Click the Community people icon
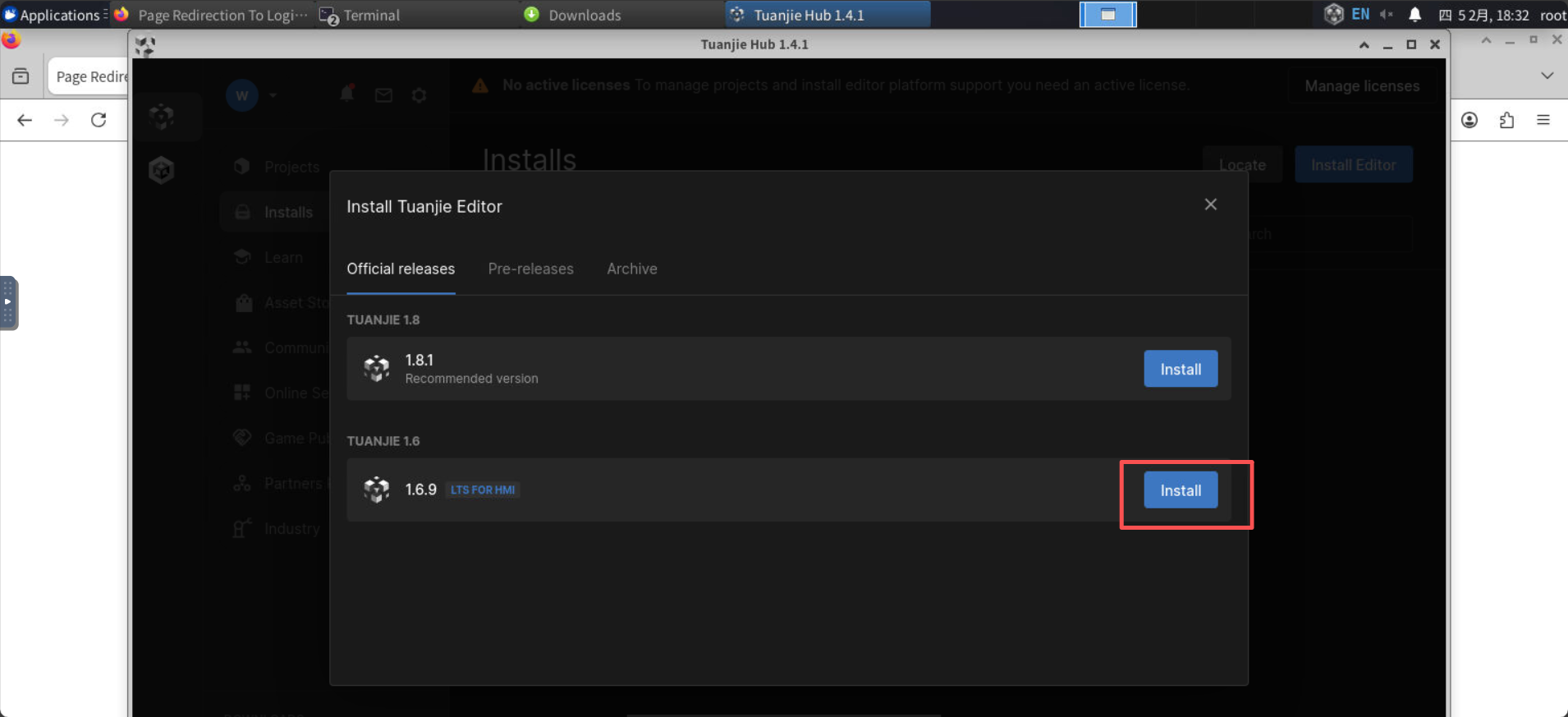The width and height of the screenshot is (1568, 717). coord(242,347)
